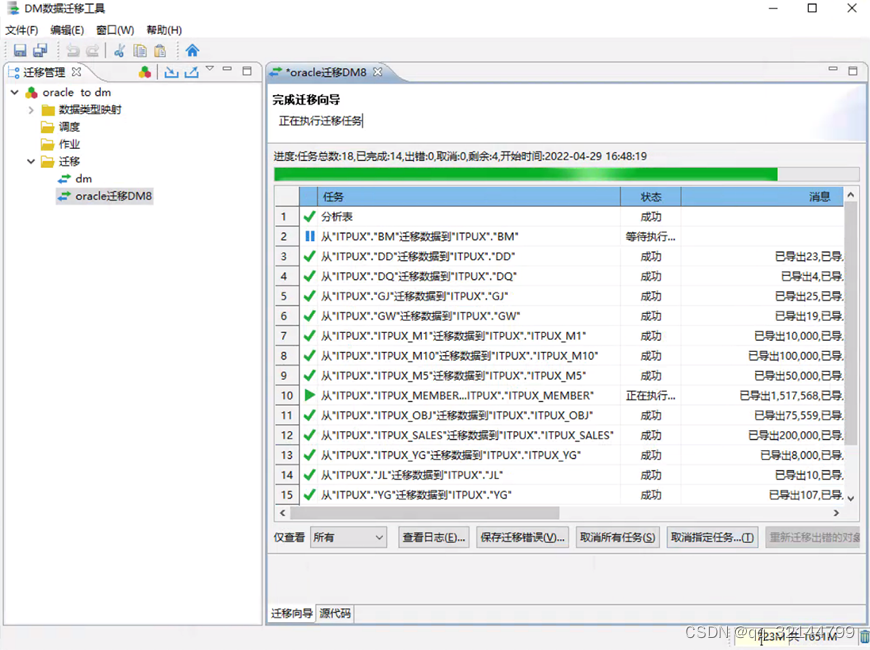Click the Cut scissors icon
The height and width of the screenshot is (650, 870).
pyautogui.click(x=119, y=50)
